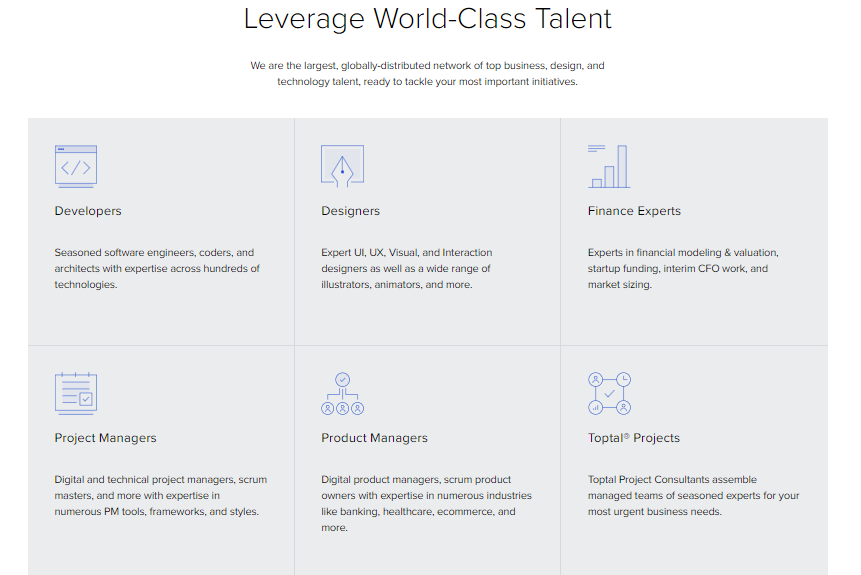This screenshot has width=861, height=575.
Task: Click the Project Managers checklist icon
Action: (x=76, y=393)
